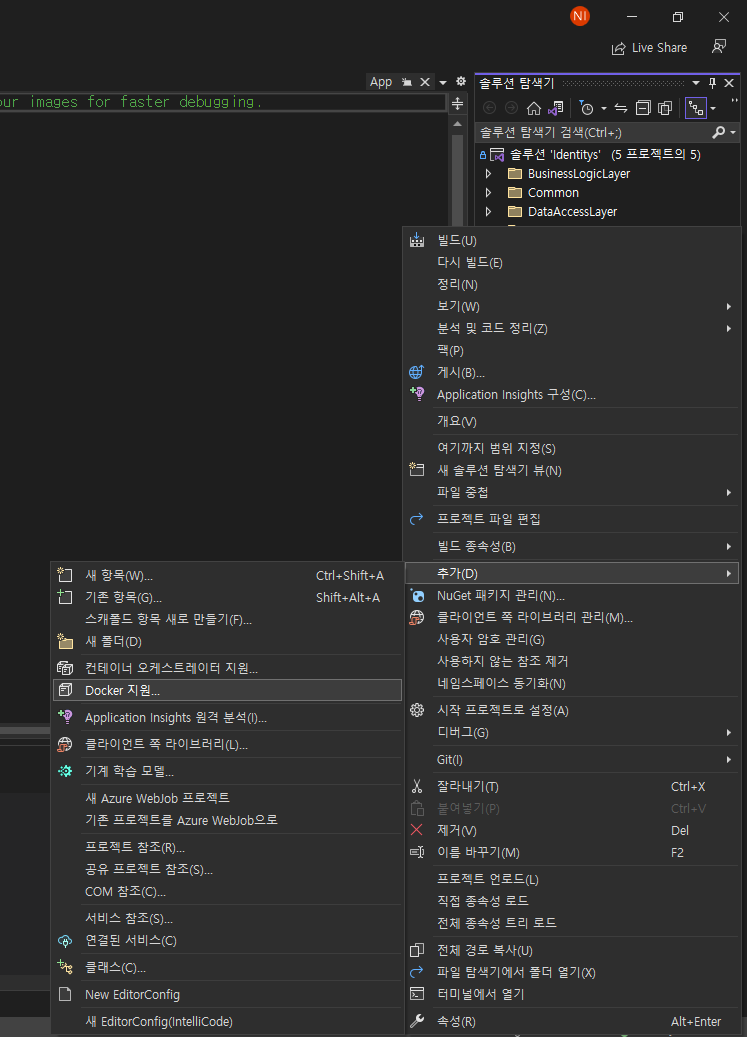Click the gear icon beside the tab well
This screenshot has height=1037, width=747.
[x=461, y=82]
